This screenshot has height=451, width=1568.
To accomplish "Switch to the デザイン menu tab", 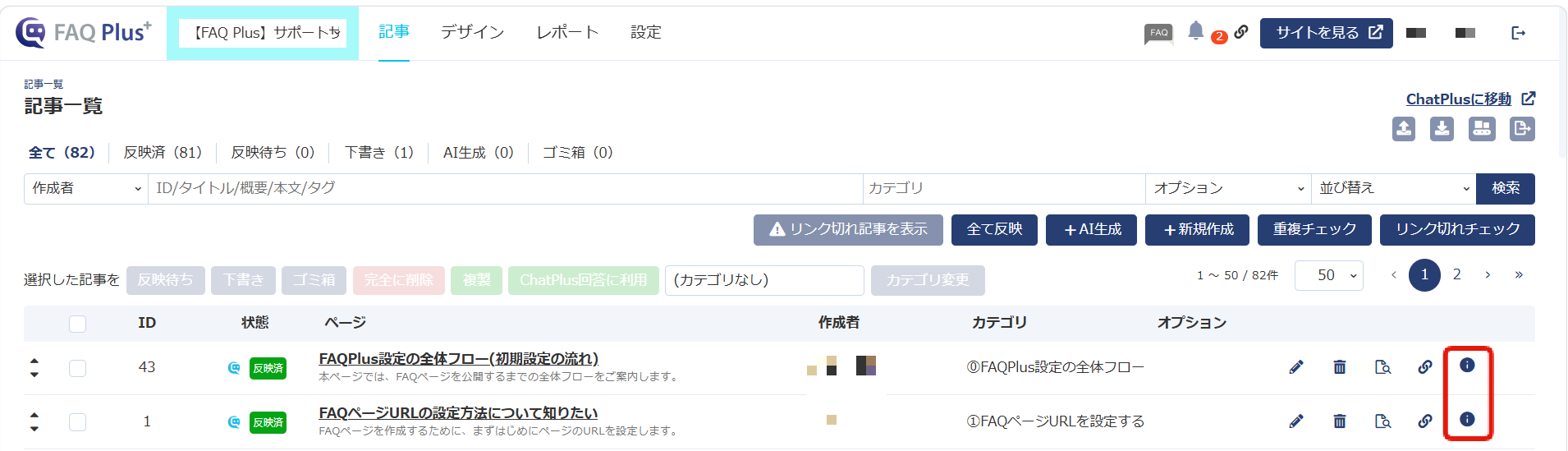I will [472, 32].
